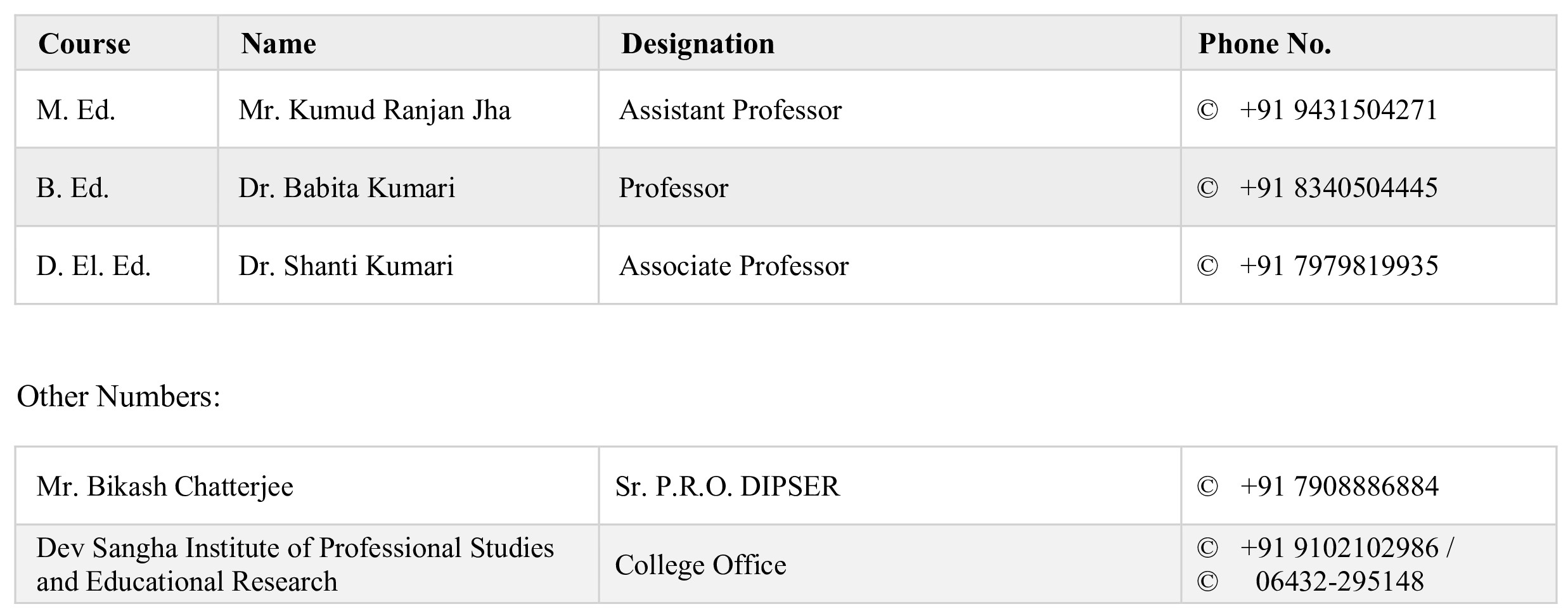Select the name Mr. Kumud Ranjan Jha
Viewport: 1568px width, 616px height.
pos(375,110)
